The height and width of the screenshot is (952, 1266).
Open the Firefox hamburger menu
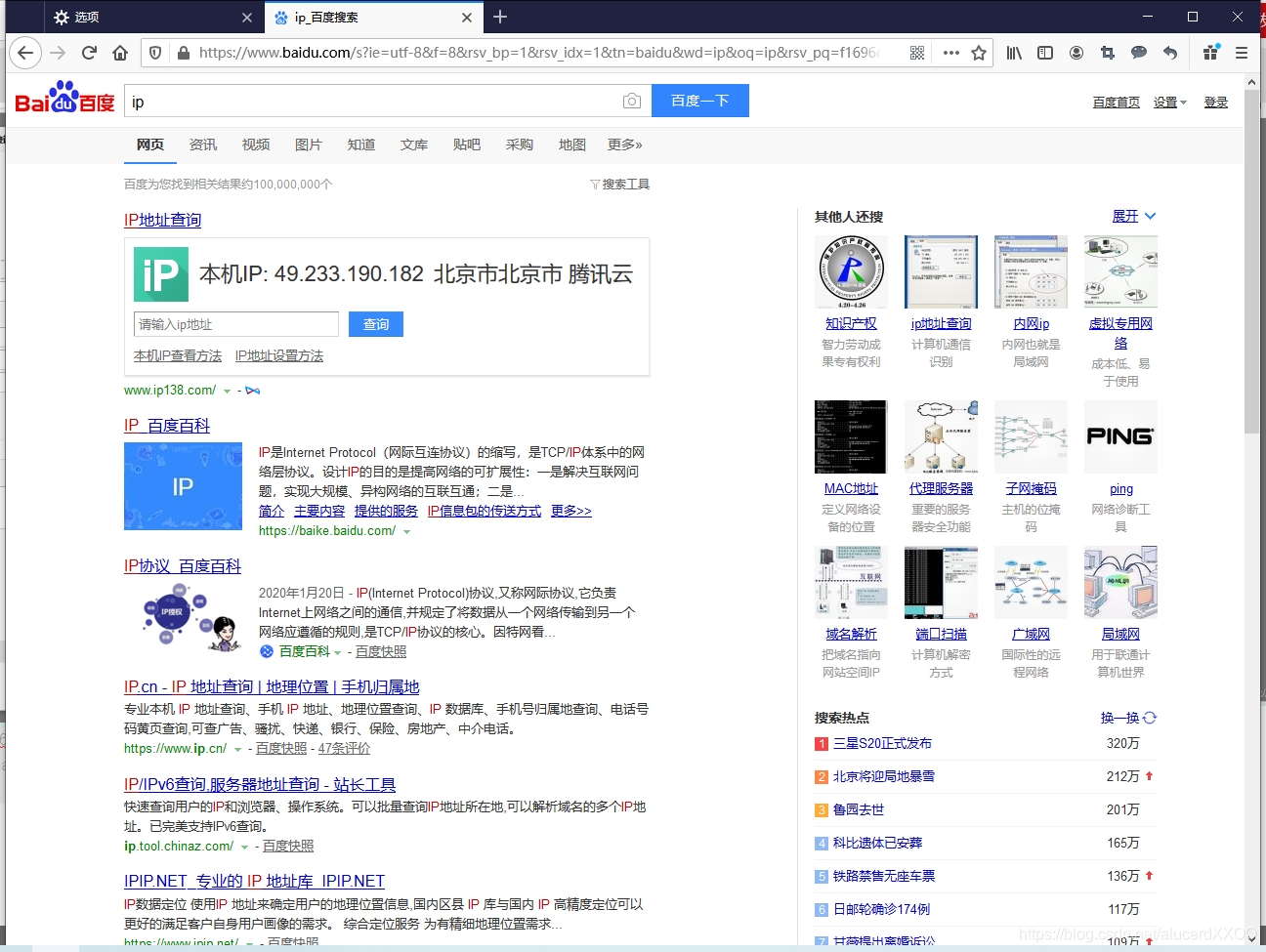pos(1242,53)
